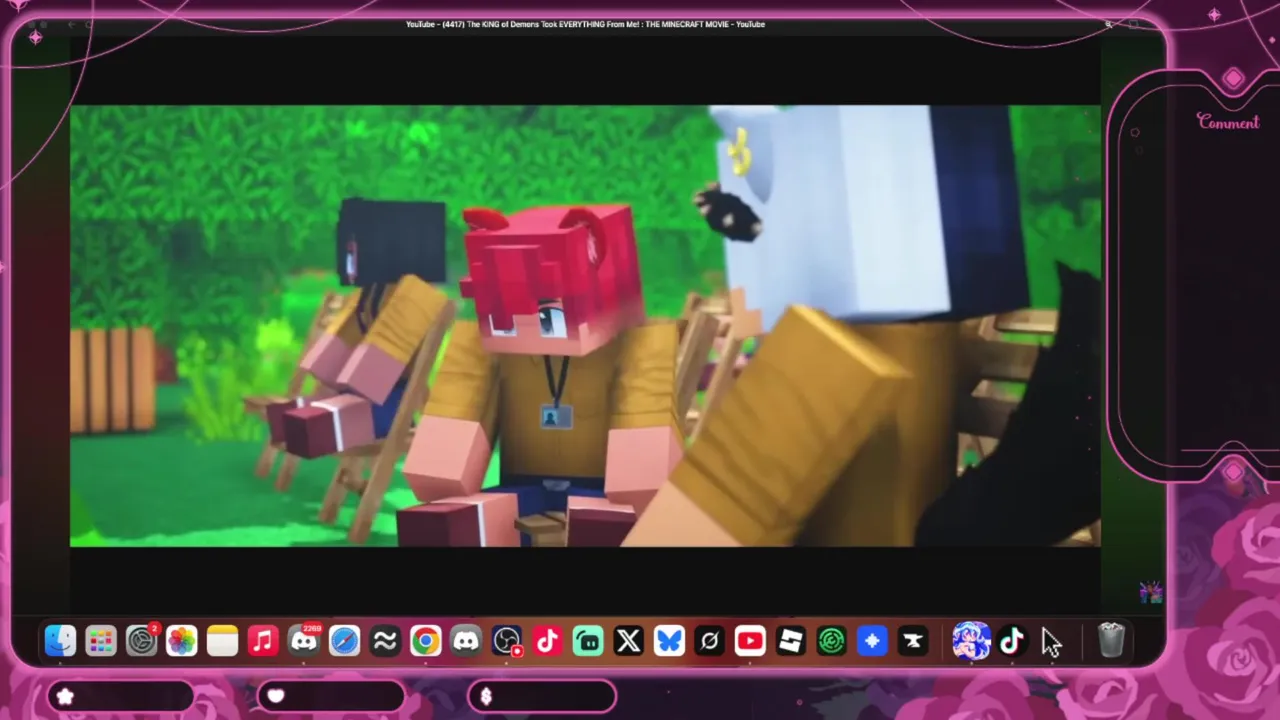Open the red TikTok icon in dock
Screen dimensions: 1280x720
[x=547, y=641]
